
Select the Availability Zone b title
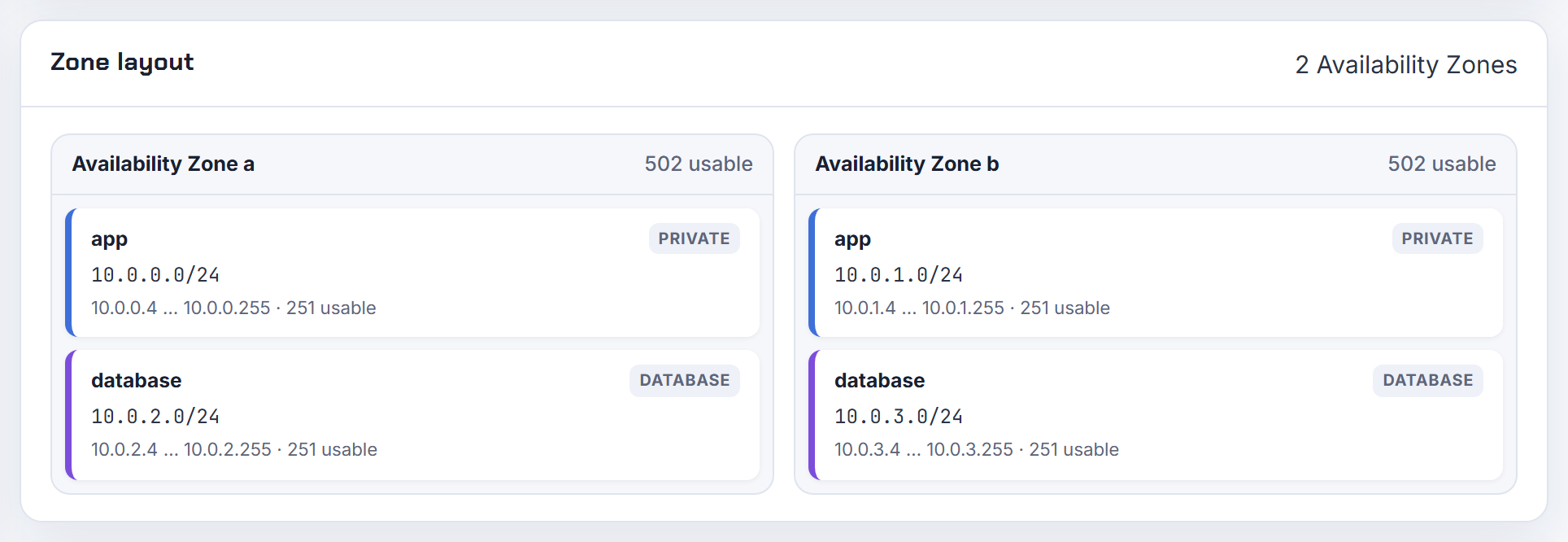pyautogui.click(x=907, y=164)
